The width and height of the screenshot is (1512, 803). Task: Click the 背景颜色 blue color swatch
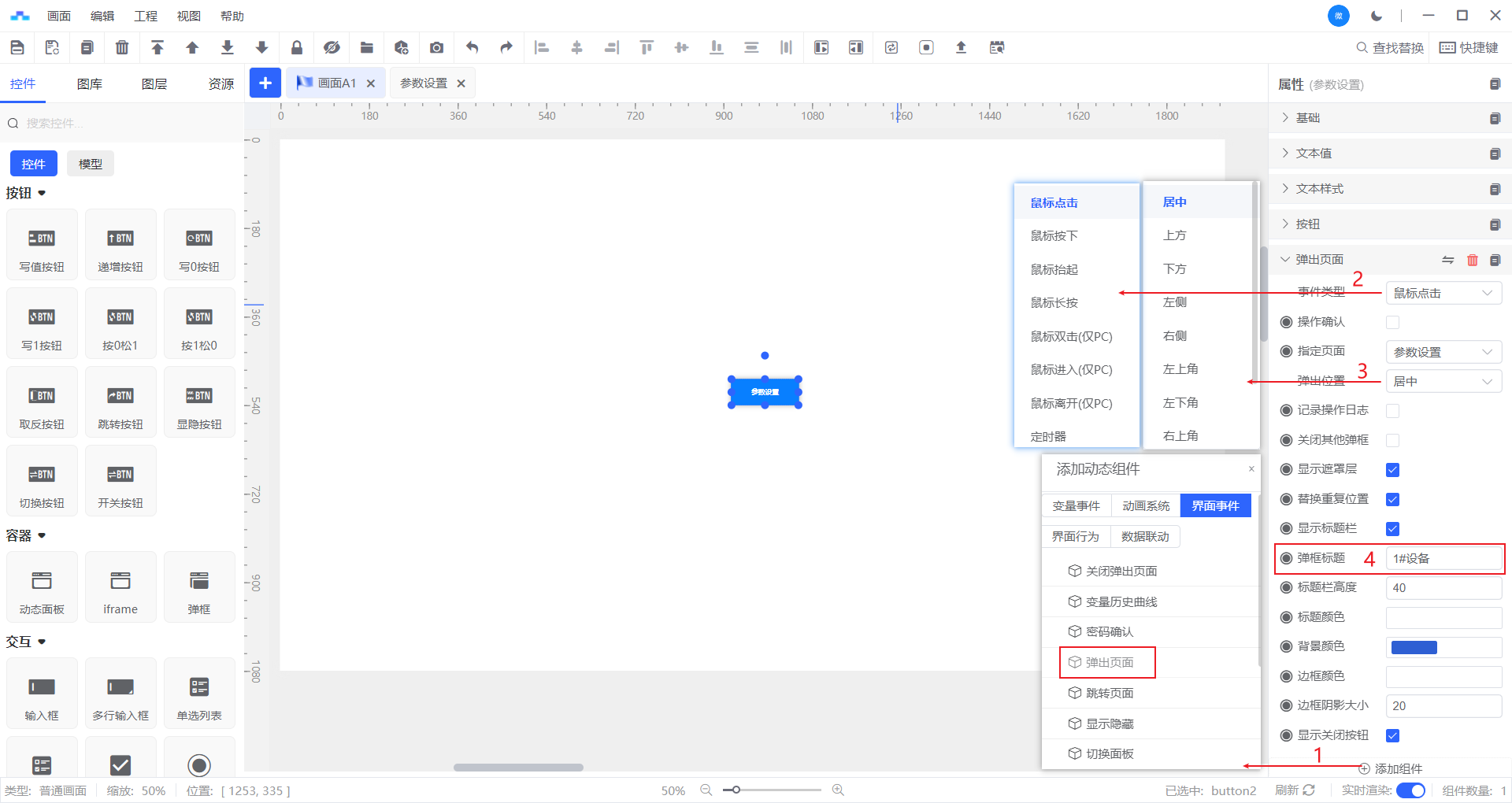(1414, 647)
